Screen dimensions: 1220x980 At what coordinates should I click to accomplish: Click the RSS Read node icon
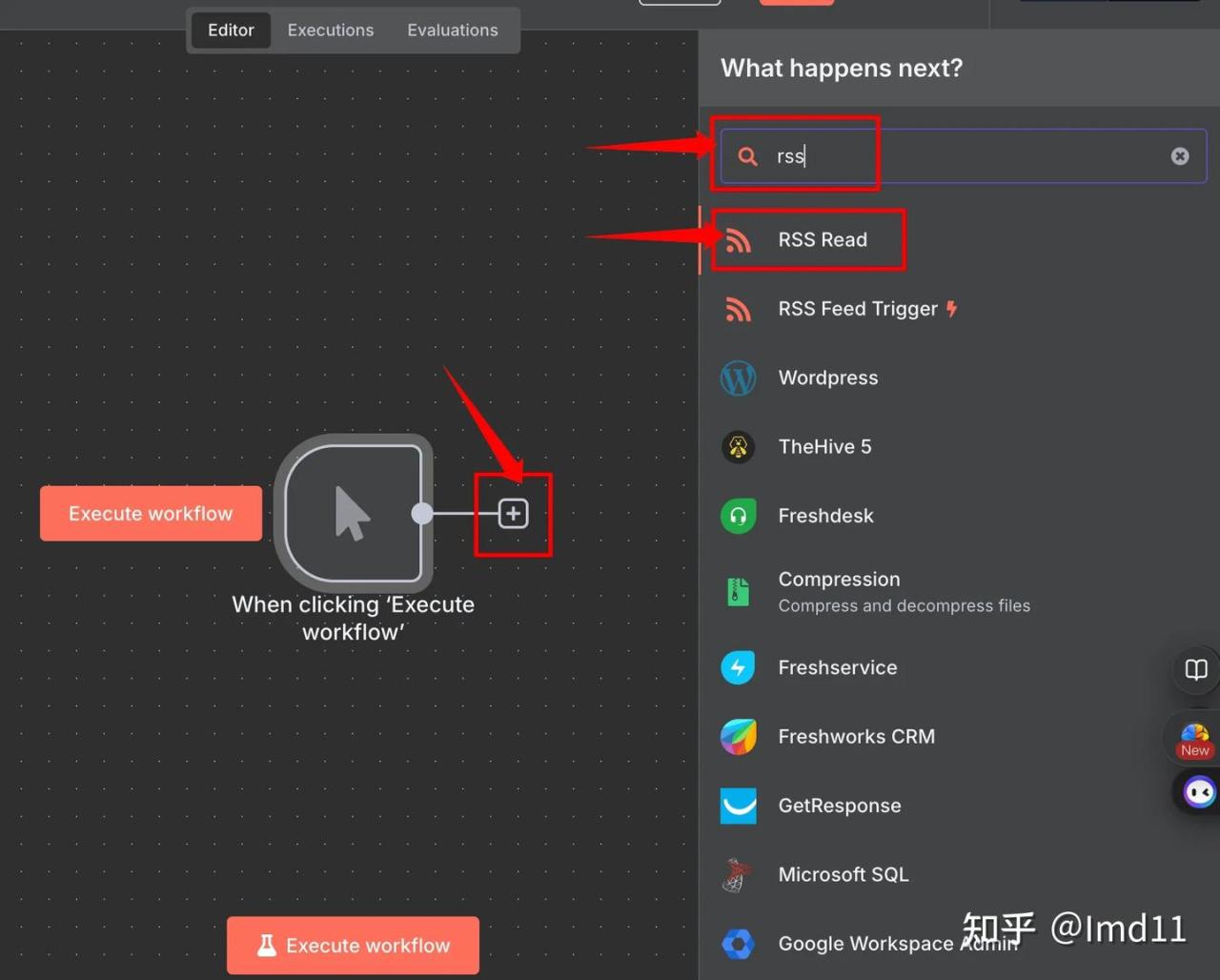pos(738,240)
